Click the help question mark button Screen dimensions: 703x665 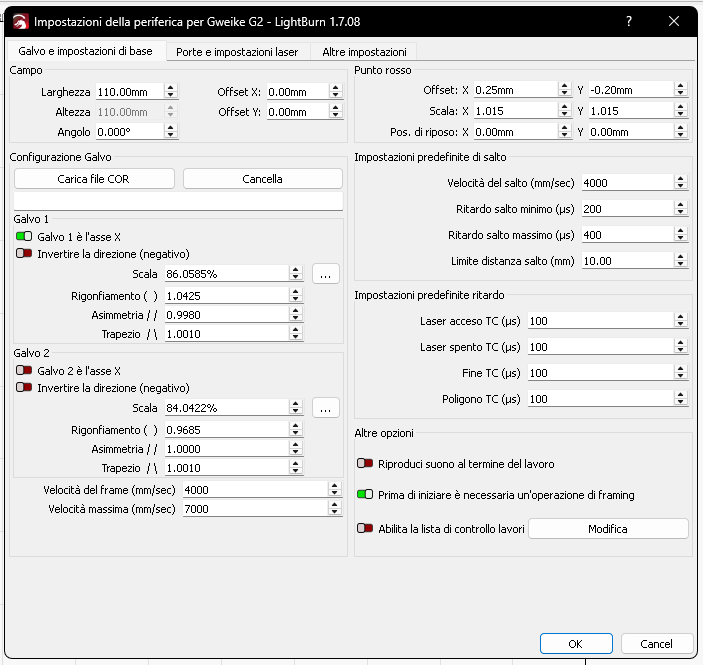pyautogui.click(x=628, y=21)
